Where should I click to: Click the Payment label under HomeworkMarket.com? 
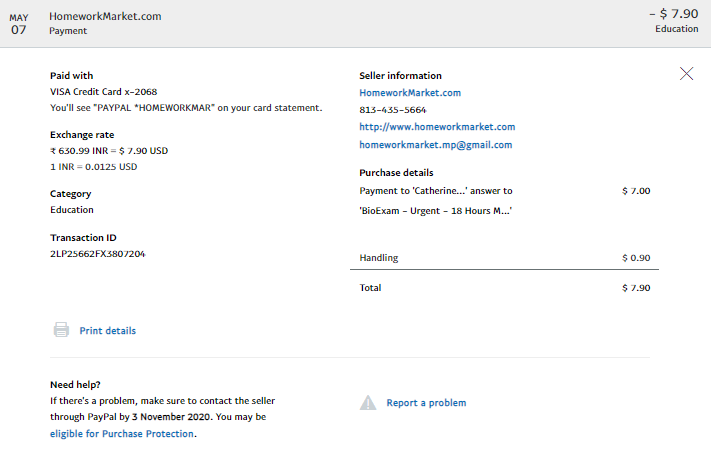[68, 31]
